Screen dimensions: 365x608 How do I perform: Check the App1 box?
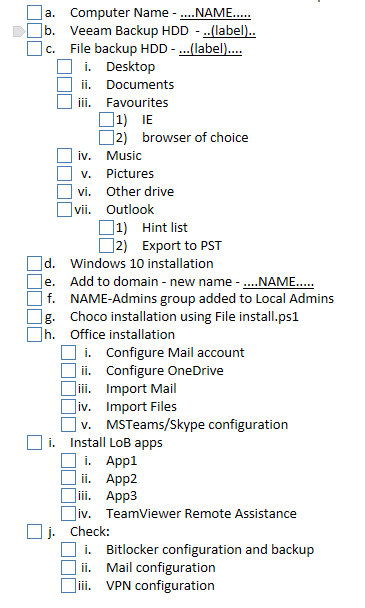pos(68,461)
